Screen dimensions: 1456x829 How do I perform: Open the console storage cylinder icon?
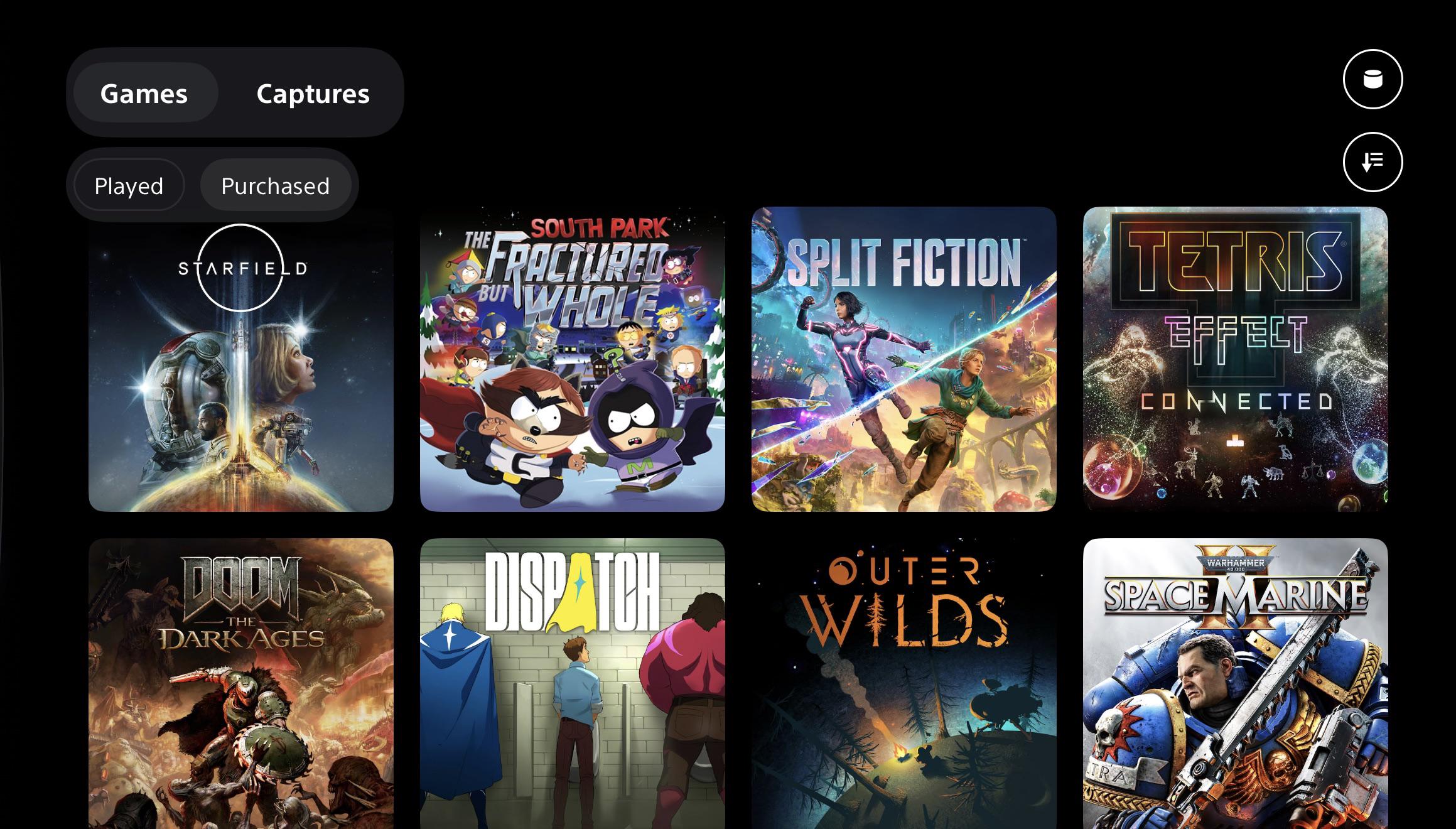tap(1372, 79)
